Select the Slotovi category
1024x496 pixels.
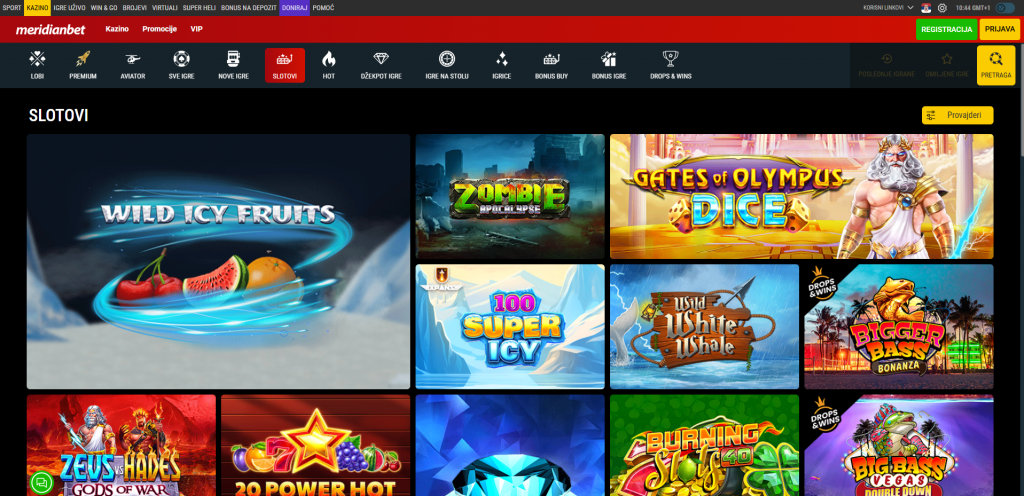[x=285, y=65]
